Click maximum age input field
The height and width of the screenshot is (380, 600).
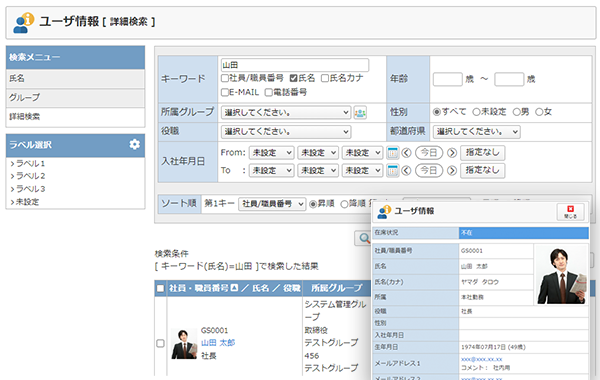[x=509, y=80]
